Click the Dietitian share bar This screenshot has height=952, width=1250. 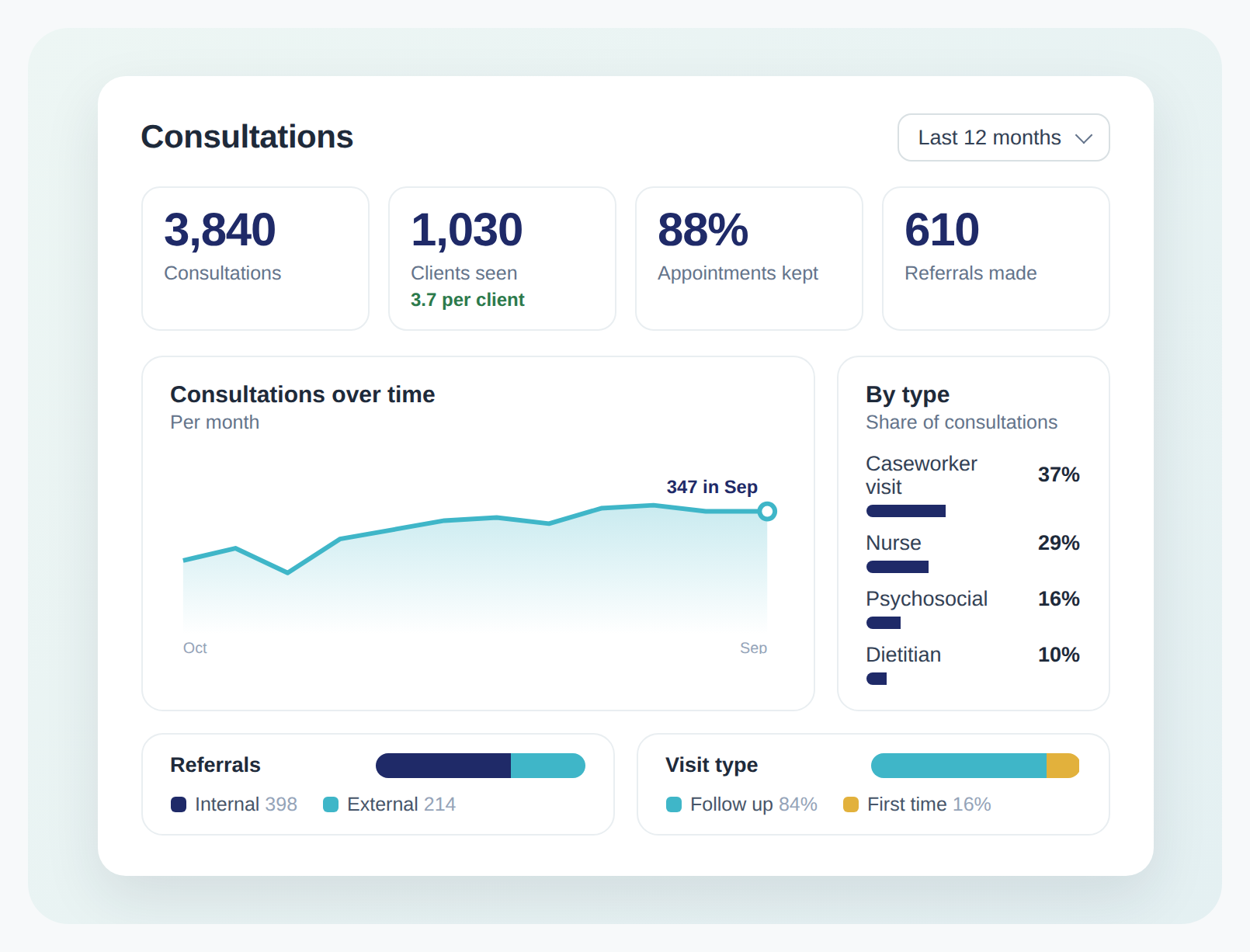877,679
